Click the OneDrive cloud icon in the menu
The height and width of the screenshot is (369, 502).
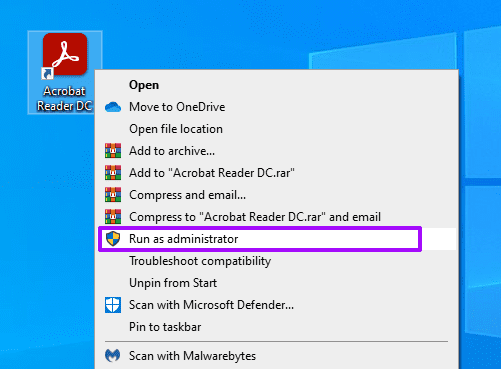click(x=113, y=107)
